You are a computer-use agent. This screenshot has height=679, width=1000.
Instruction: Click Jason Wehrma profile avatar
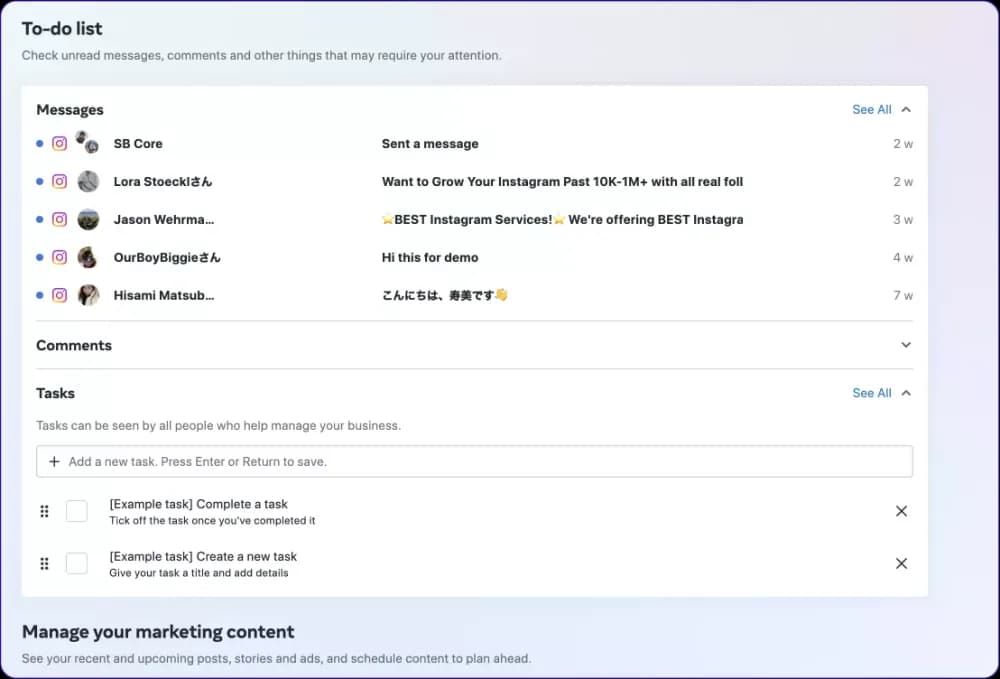pos(88,219)
